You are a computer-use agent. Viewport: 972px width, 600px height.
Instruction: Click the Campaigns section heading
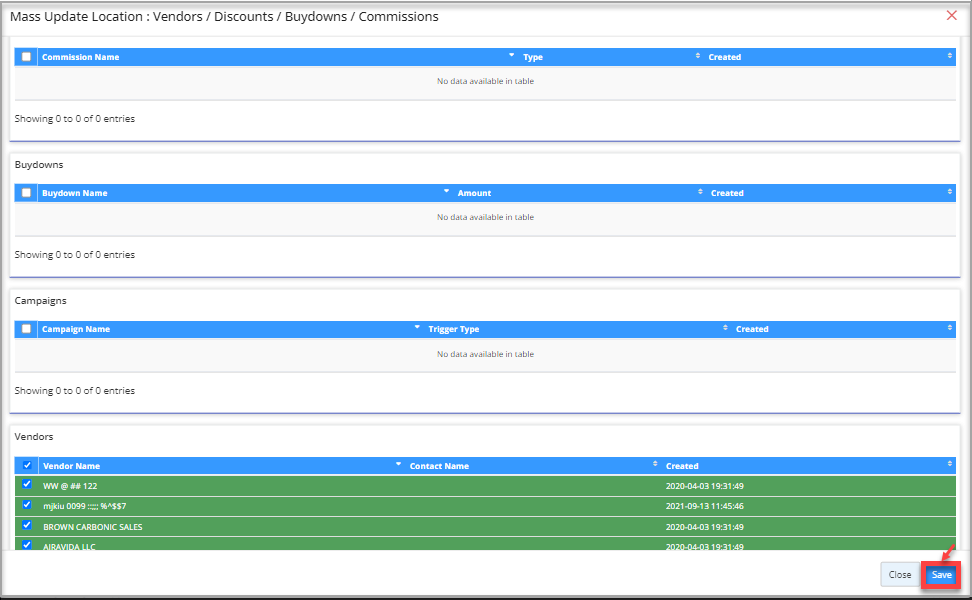click(x=40, y=301)
